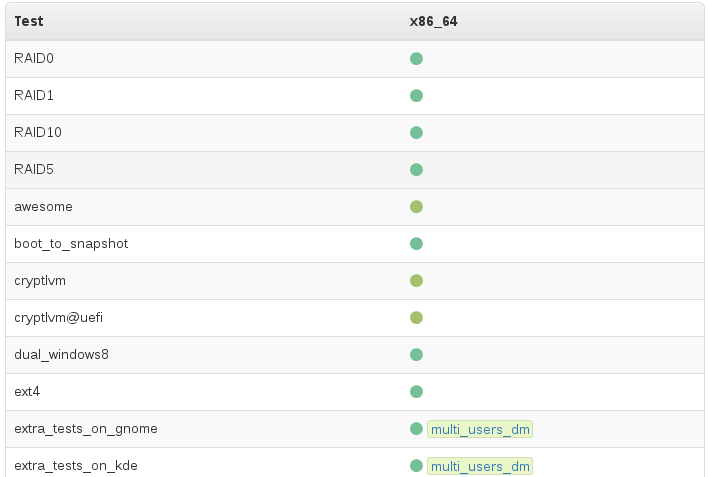Select the RAID10 test name
Image resolution: width=709 pixels, height=477 pixels.
click(38, 132)
